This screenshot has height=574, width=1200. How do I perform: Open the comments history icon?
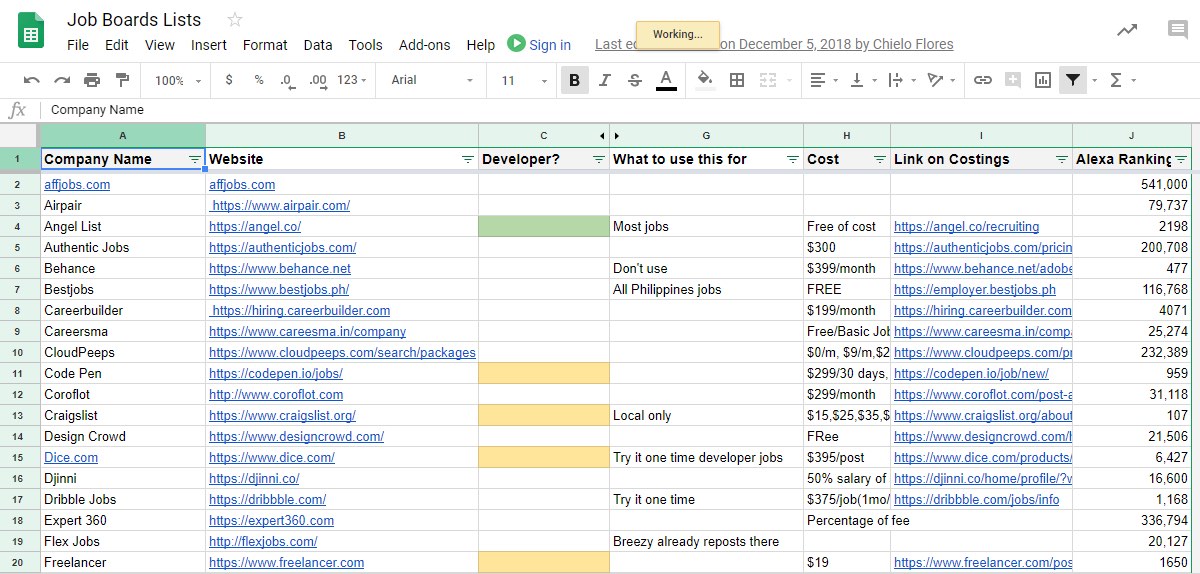(1178, 30)
